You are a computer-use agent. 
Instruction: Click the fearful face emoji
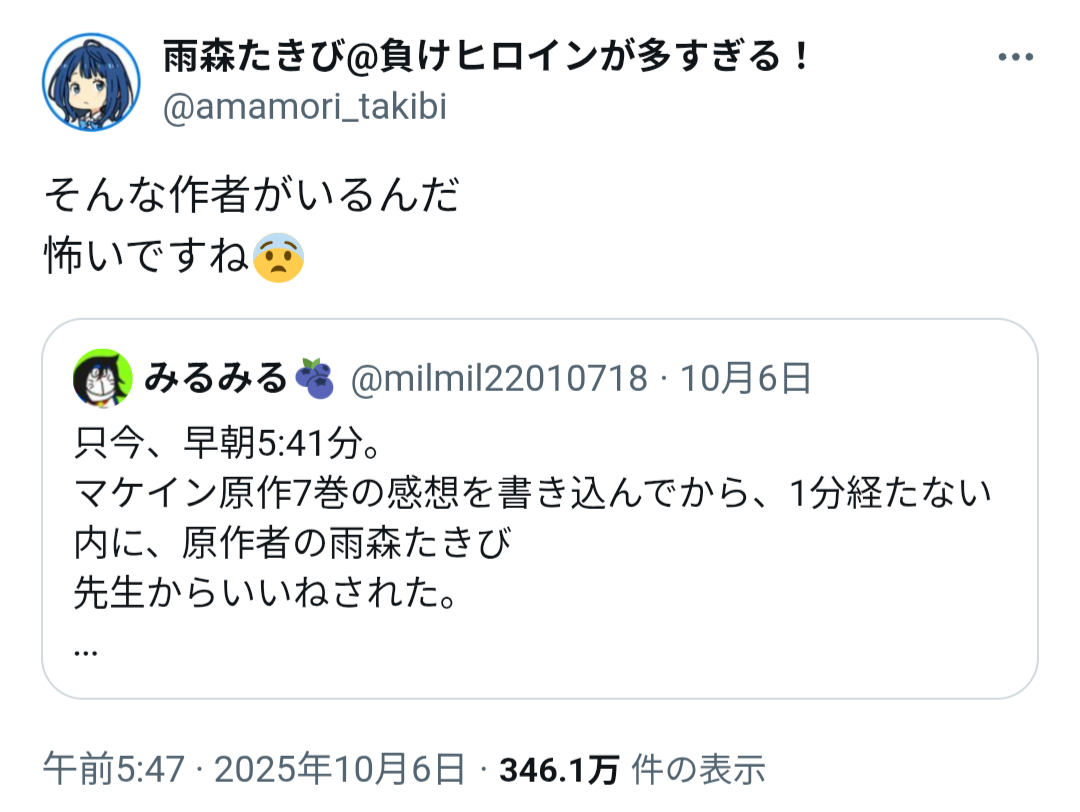tap(278, 259)
